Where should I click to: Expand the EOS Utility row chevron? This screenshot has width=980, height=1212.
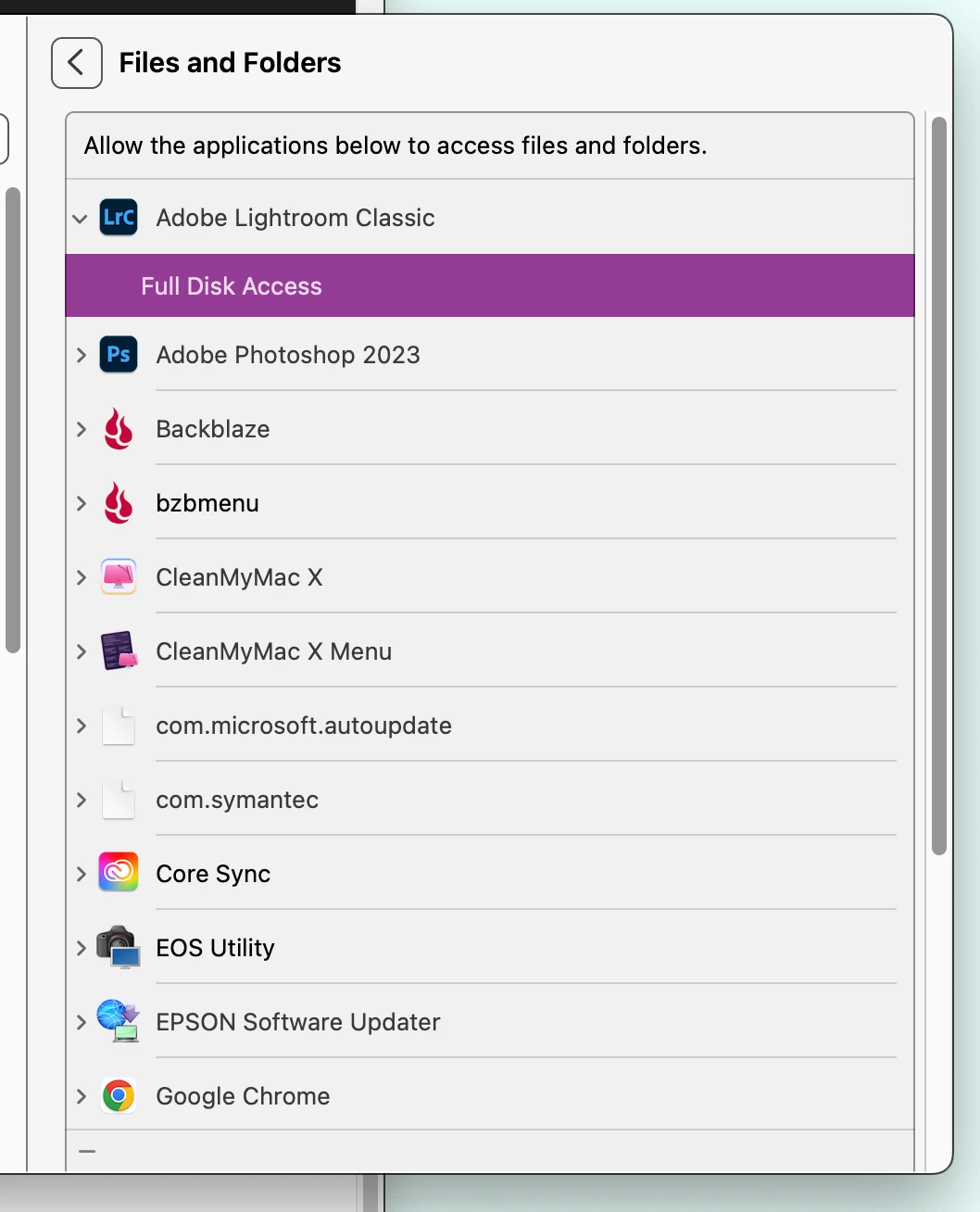coord(82,948)
